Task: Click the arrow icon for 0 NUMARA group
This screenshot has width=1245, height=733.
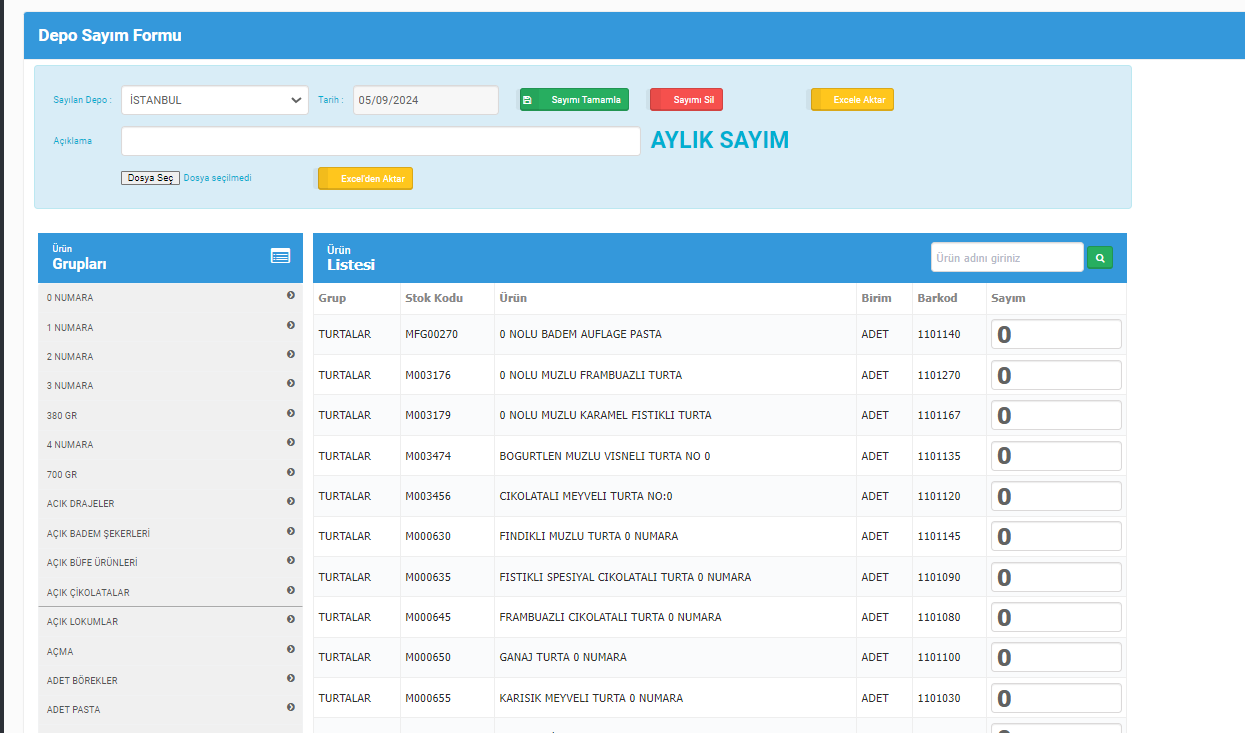Action: click(291, 295)
